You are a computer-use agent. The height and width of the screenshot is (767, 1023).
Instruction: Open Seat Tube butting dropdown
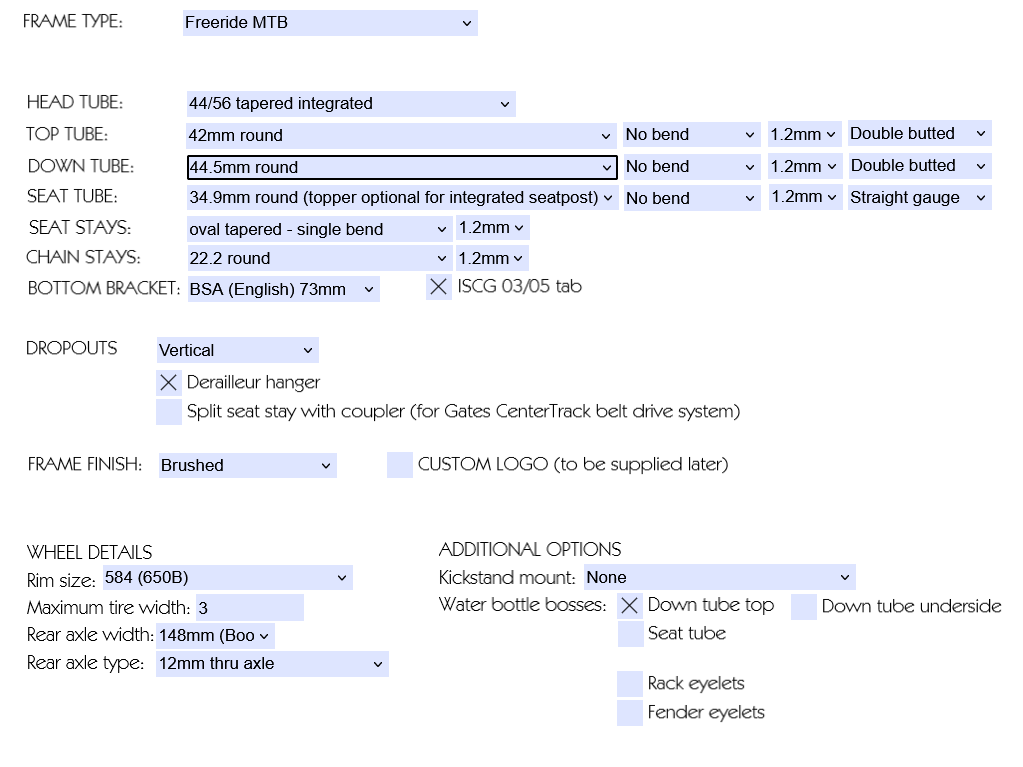point(918,198)
